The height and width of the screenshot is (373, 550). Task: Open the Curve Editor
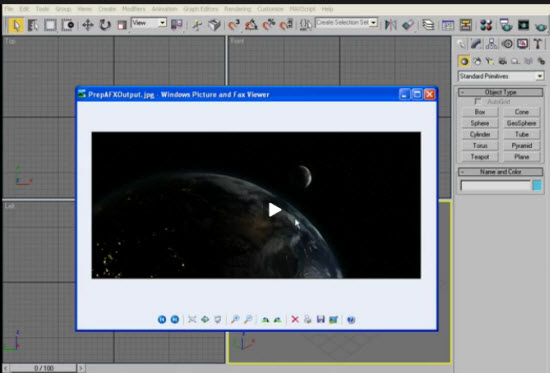[x=448, y=25]
